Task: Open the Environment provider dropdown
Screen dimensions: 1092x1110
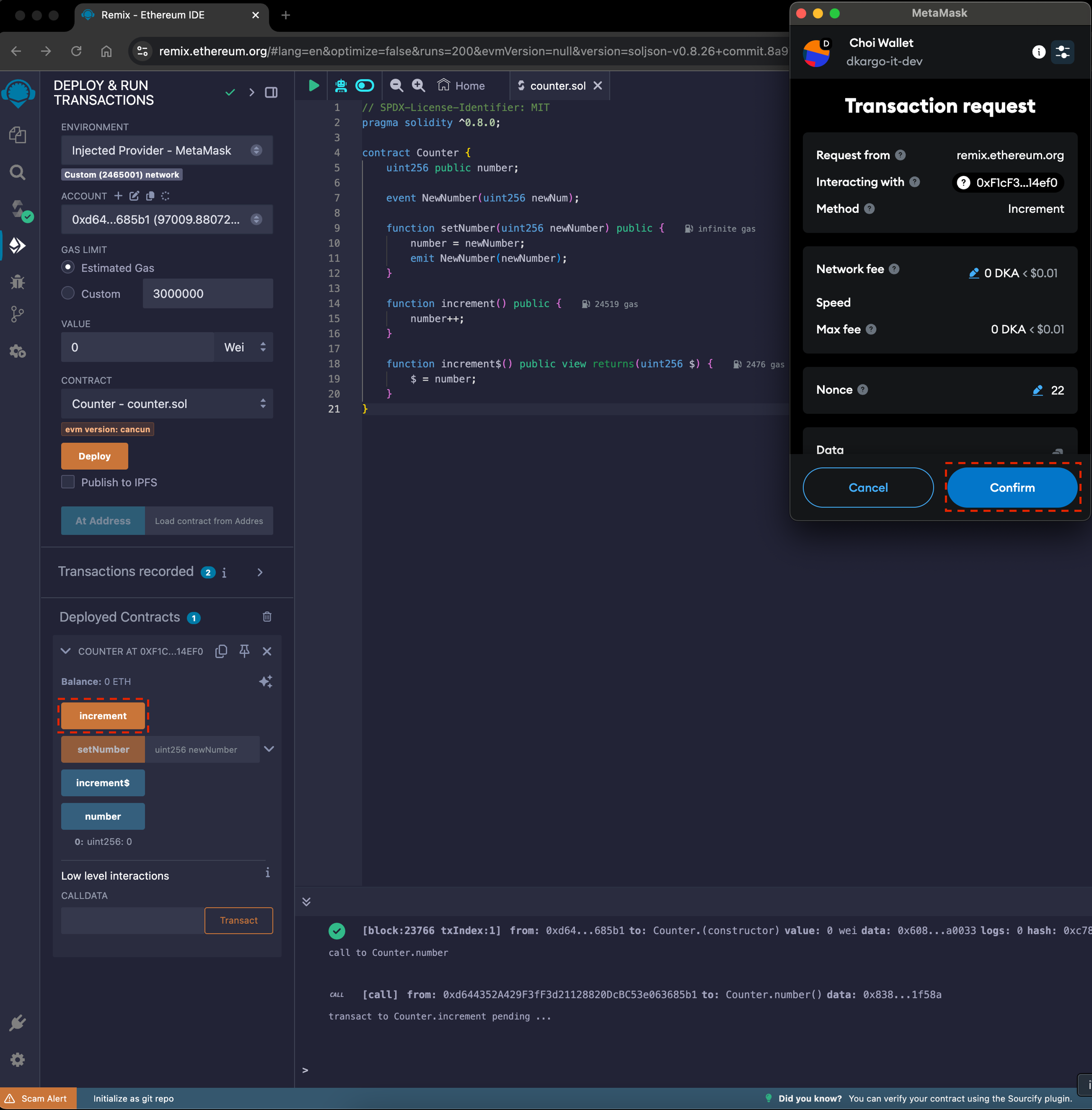Action: pyautogui.click(x=166, y=150)
